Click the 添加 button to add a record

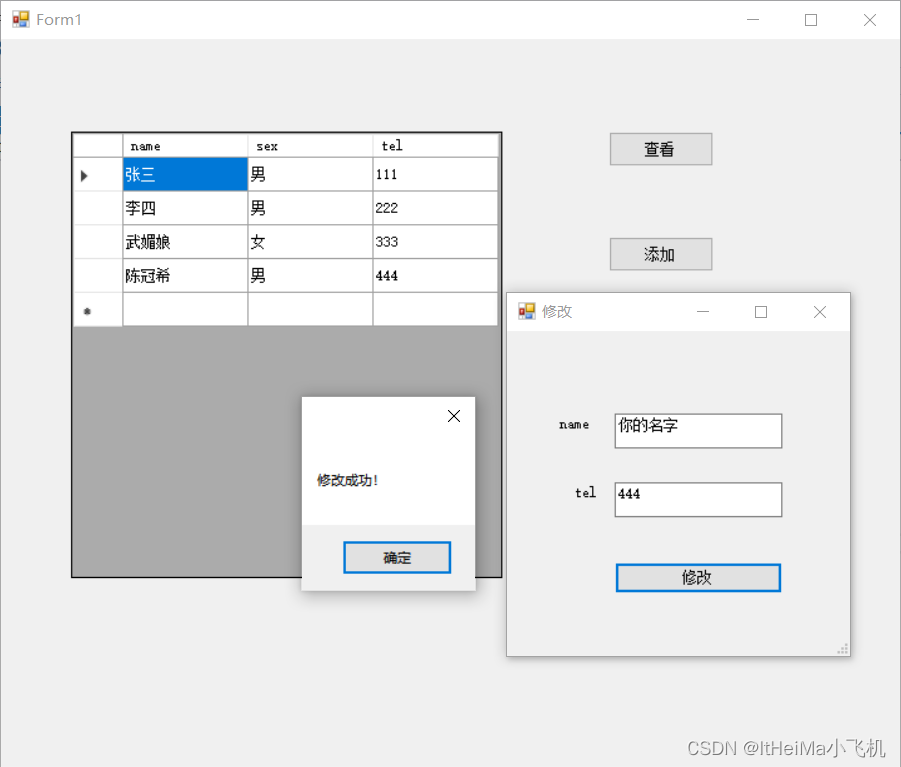[x=660, y=253]
